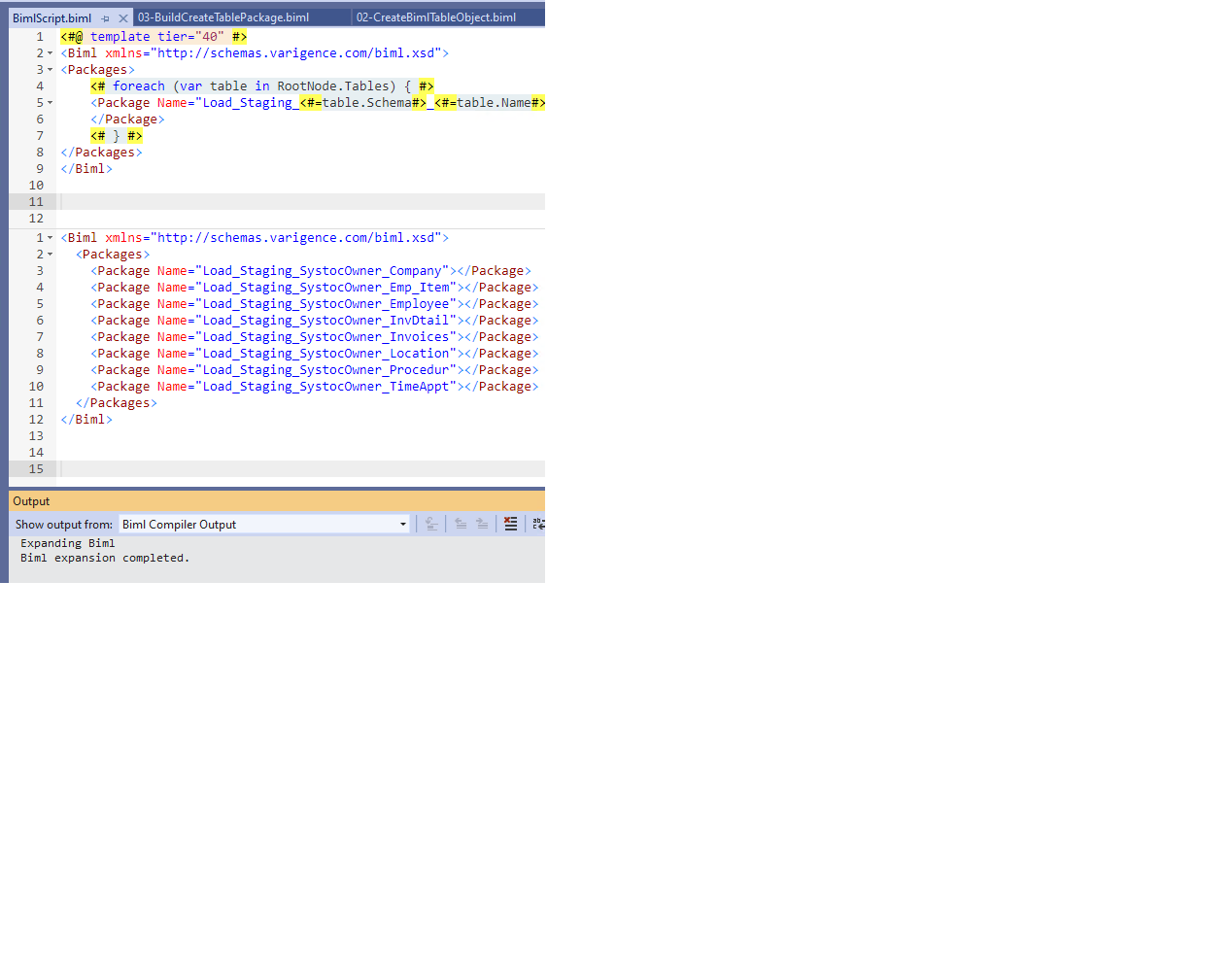Click the template tier directive on line 1
The height and width of the screenshot is (957, 1232).
[154, 37]
